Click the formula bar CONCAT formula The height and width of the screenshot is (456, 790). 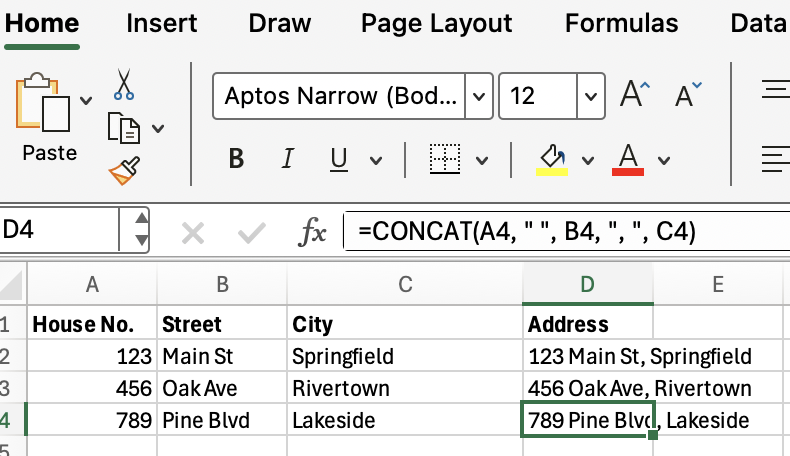click(526, 231)
